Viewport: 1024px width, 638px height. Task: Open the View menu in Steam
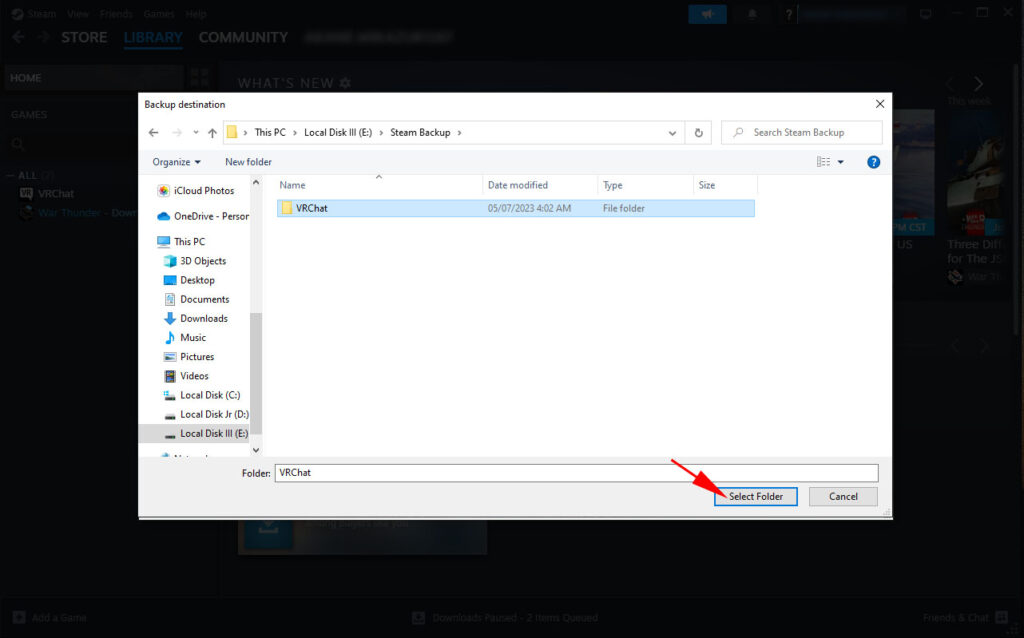coord(78,14)
